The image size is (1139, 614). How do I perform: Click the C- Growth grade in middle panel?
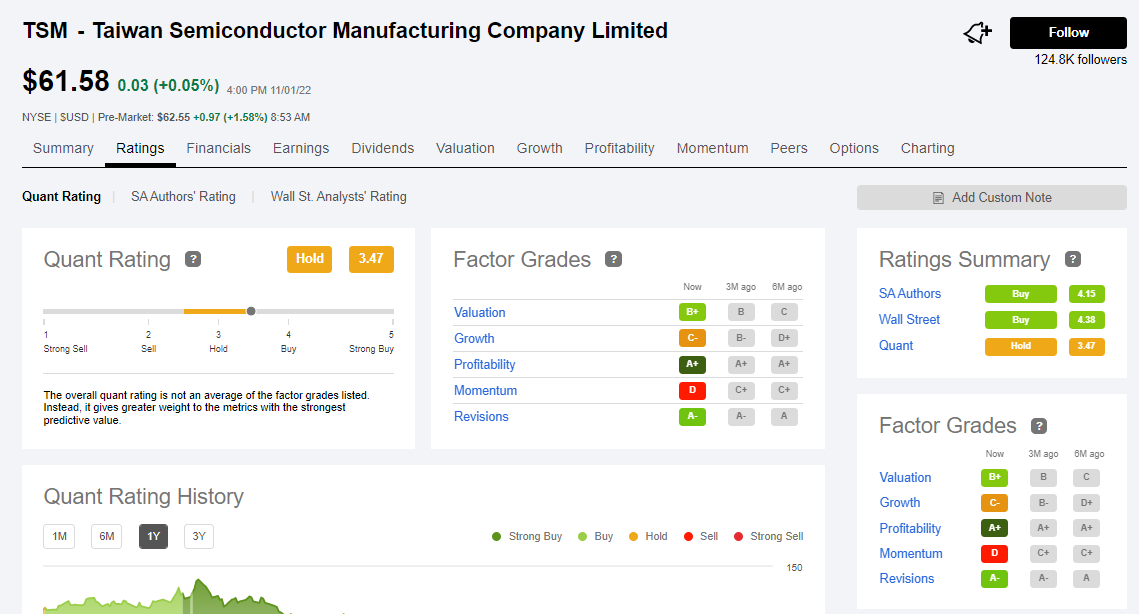coord(692,339)
